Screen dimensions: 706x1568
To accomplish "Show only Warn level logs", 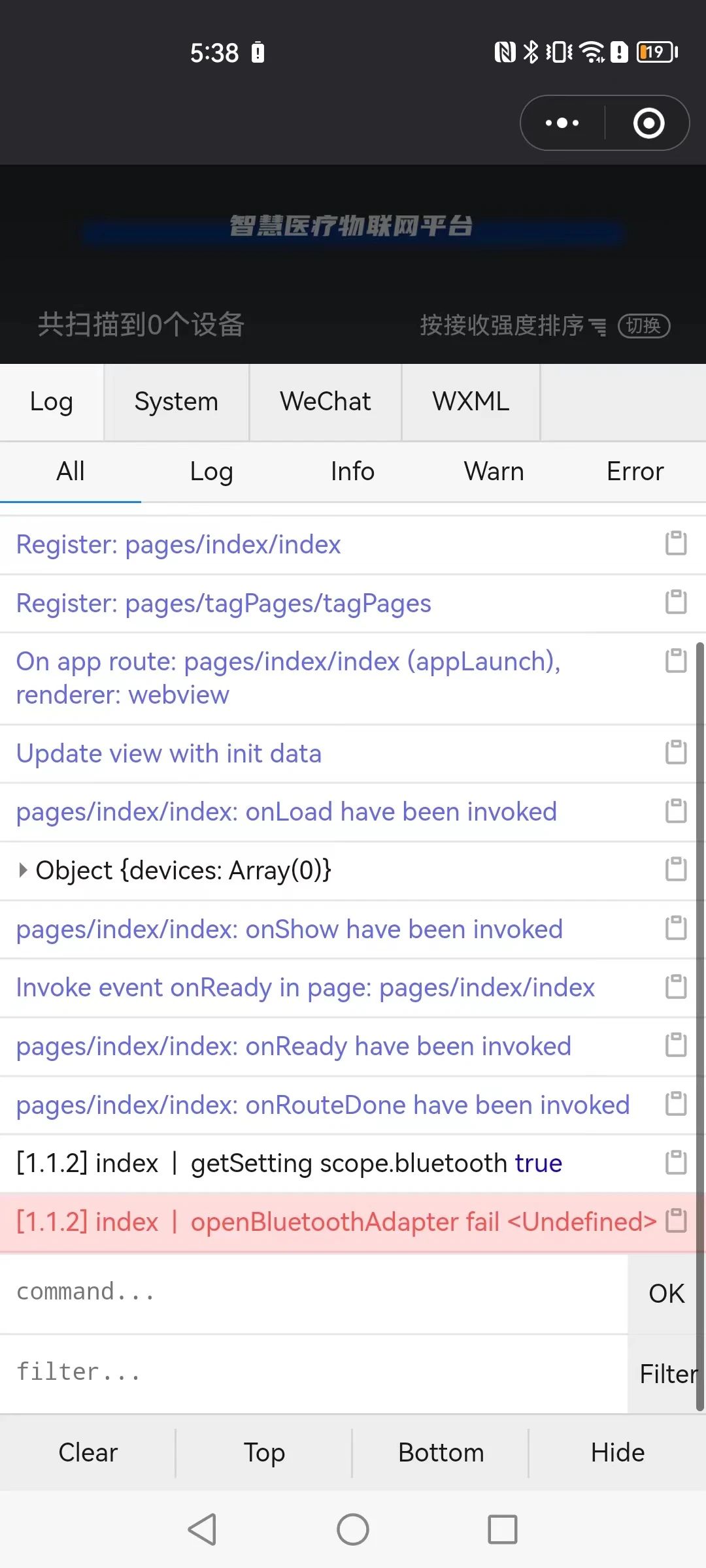I will (x=494, y=472).
